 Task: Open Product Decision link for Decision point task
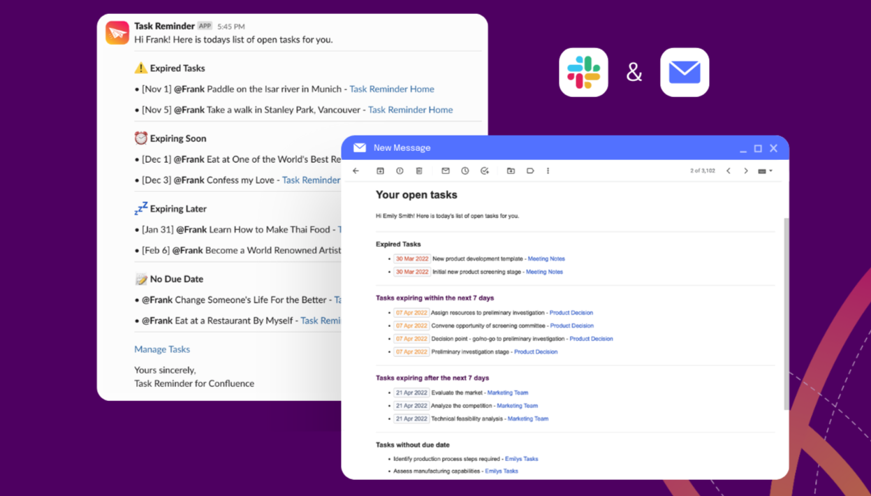coord(591,339)
